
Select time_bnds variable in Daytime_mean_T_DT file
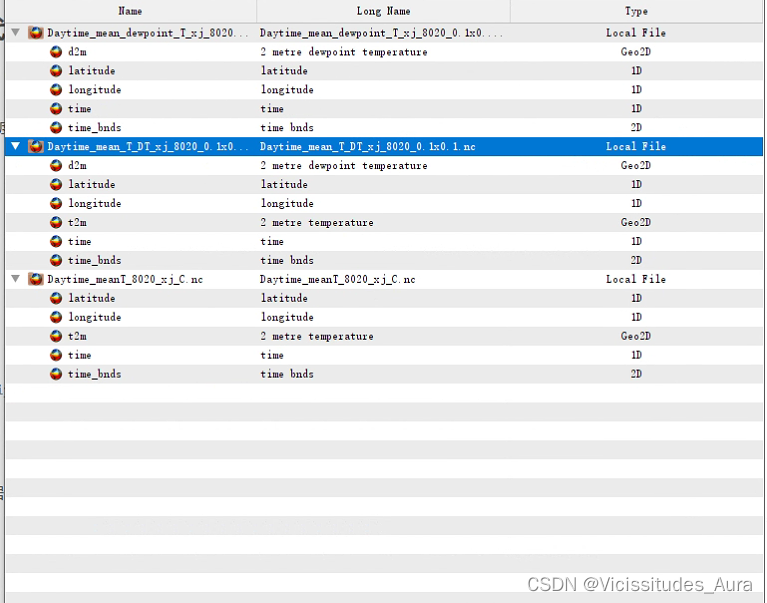pyautogui.click(x=94, y=260)
